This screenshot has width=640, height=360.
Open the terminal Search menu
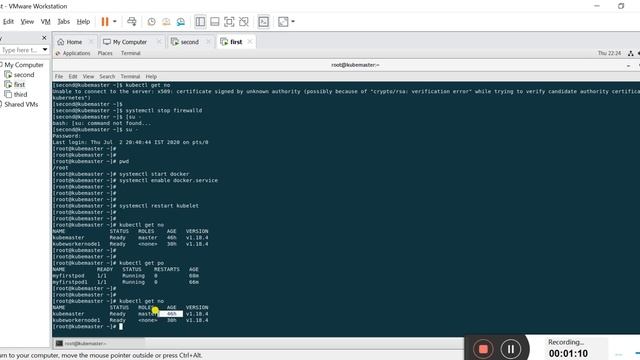[107, 76]
